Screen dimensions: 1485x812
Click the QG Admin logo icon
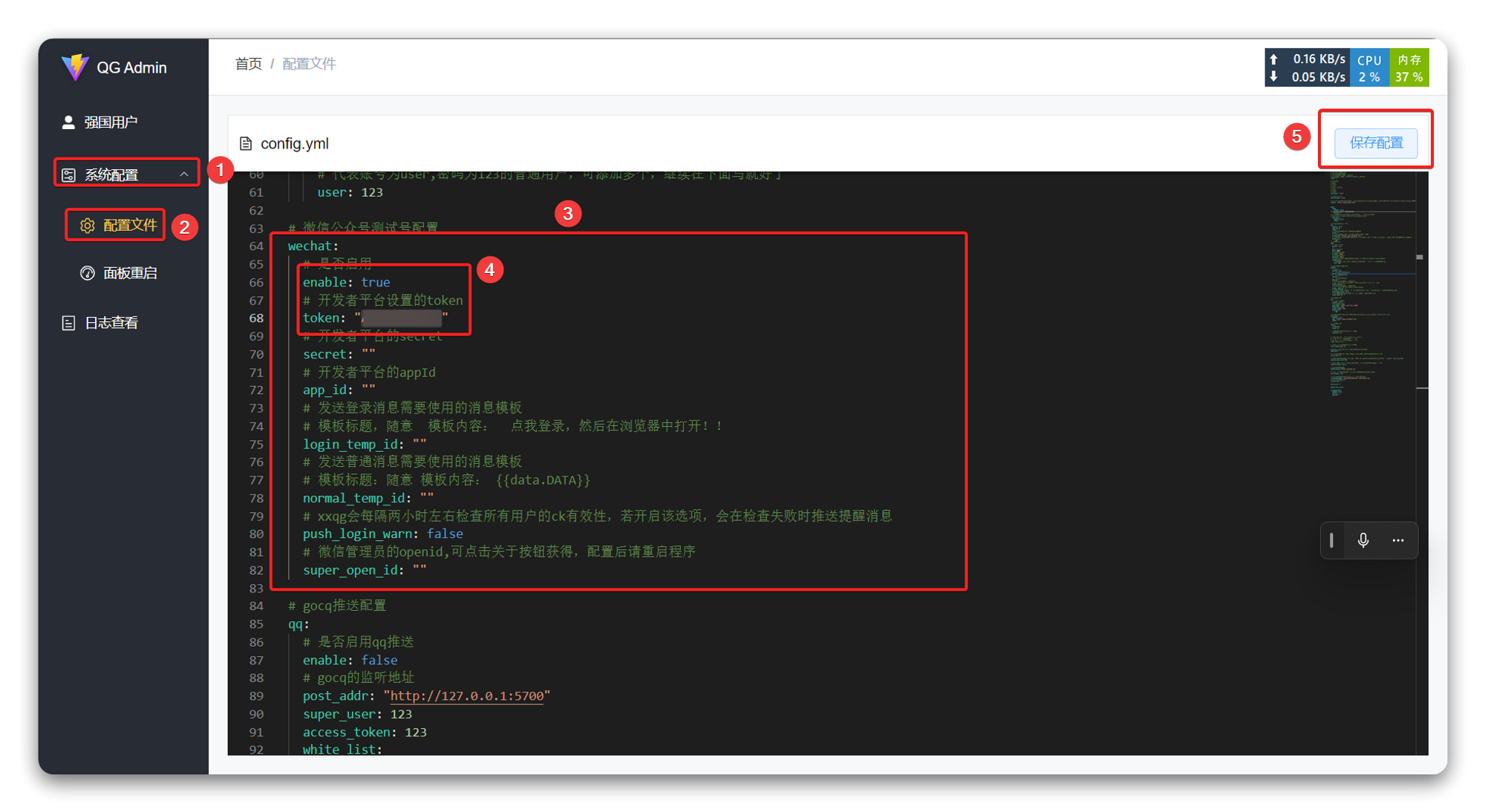point(75,68)
